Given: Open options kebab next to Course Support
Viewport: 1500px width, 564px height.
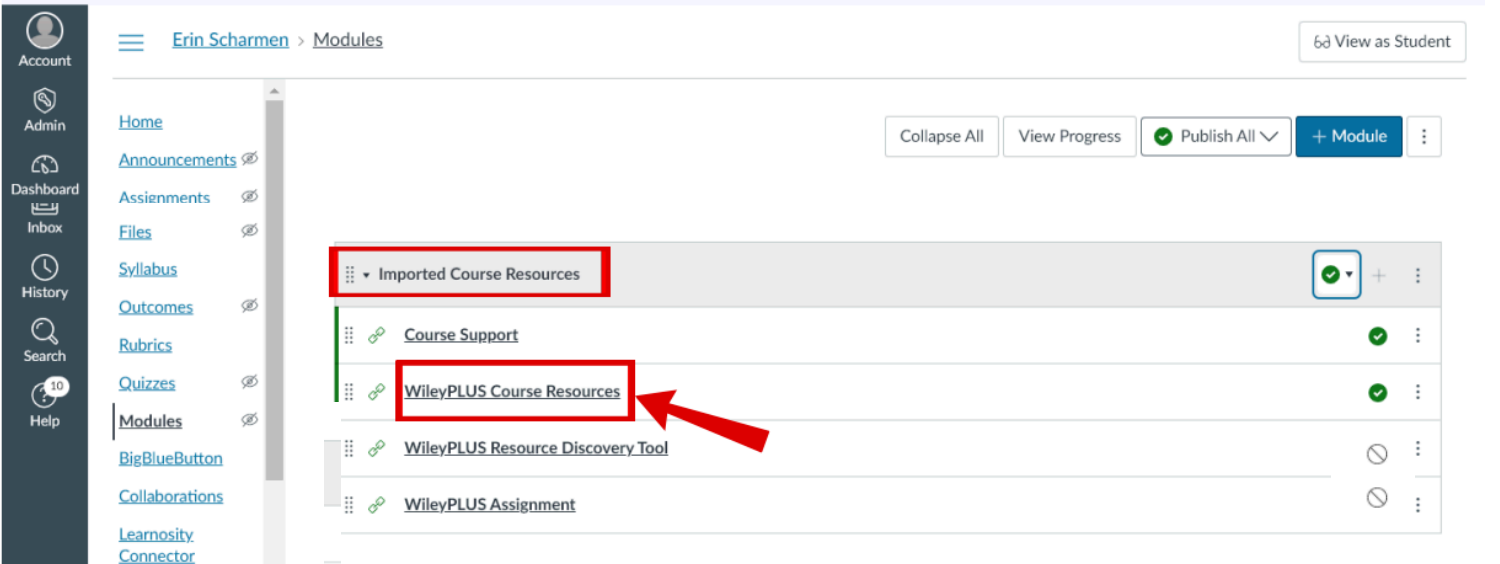Looking at the screenshot, I should point(1418,335).
